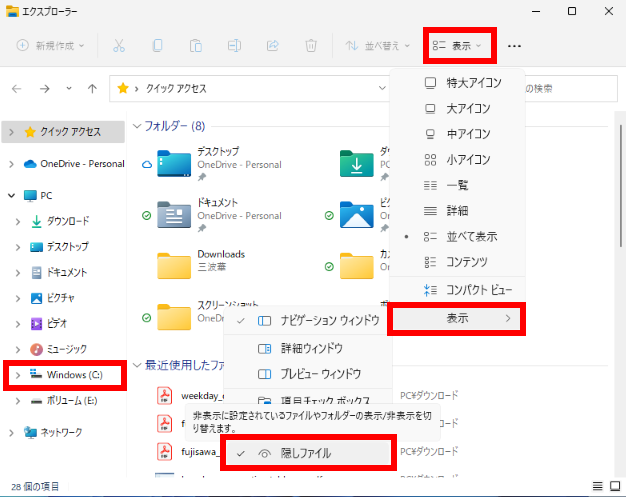The image size is (626, 497).
Task: Click the Cut scissors icon
Action: pyautogui.click(x=119, y=46)
